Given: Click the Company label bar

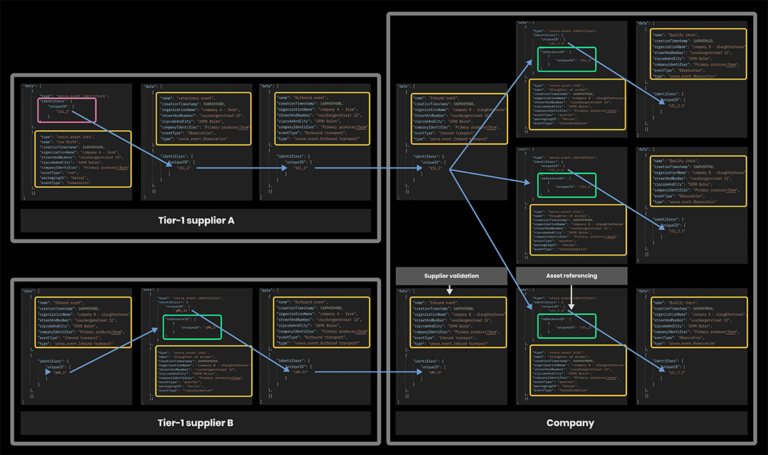Looking at the screenshot, I should [570, 423].
